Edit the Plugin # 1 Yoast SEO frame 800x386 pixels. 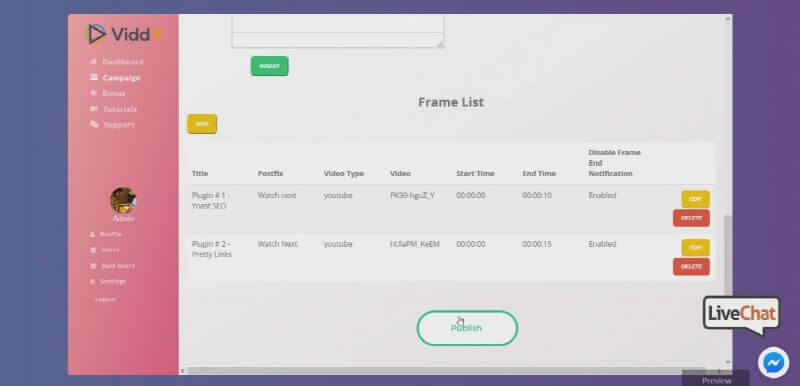pyautogui.click(x=695, y=199)
